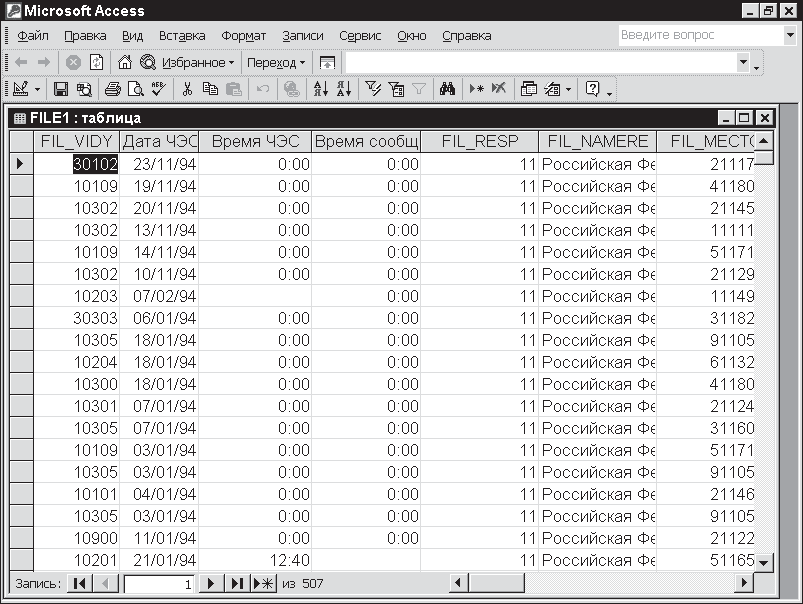803x604 pixels.
Task: Jump to the last record button
Action: tap(236, 583)
